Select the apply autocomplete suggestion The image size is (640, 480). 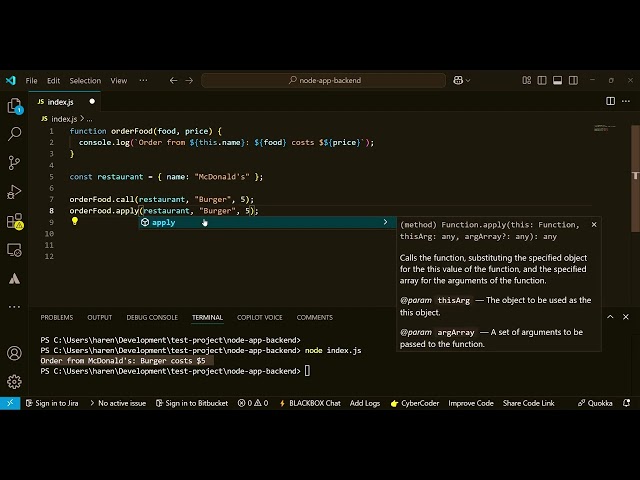[x=267, y=222]
